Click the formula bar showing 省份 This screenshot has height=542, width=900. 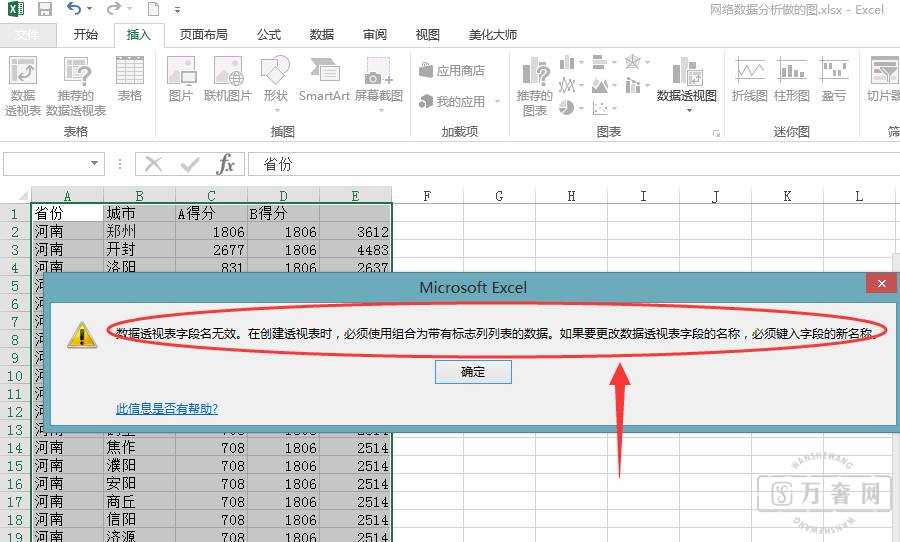click(574, 164)
